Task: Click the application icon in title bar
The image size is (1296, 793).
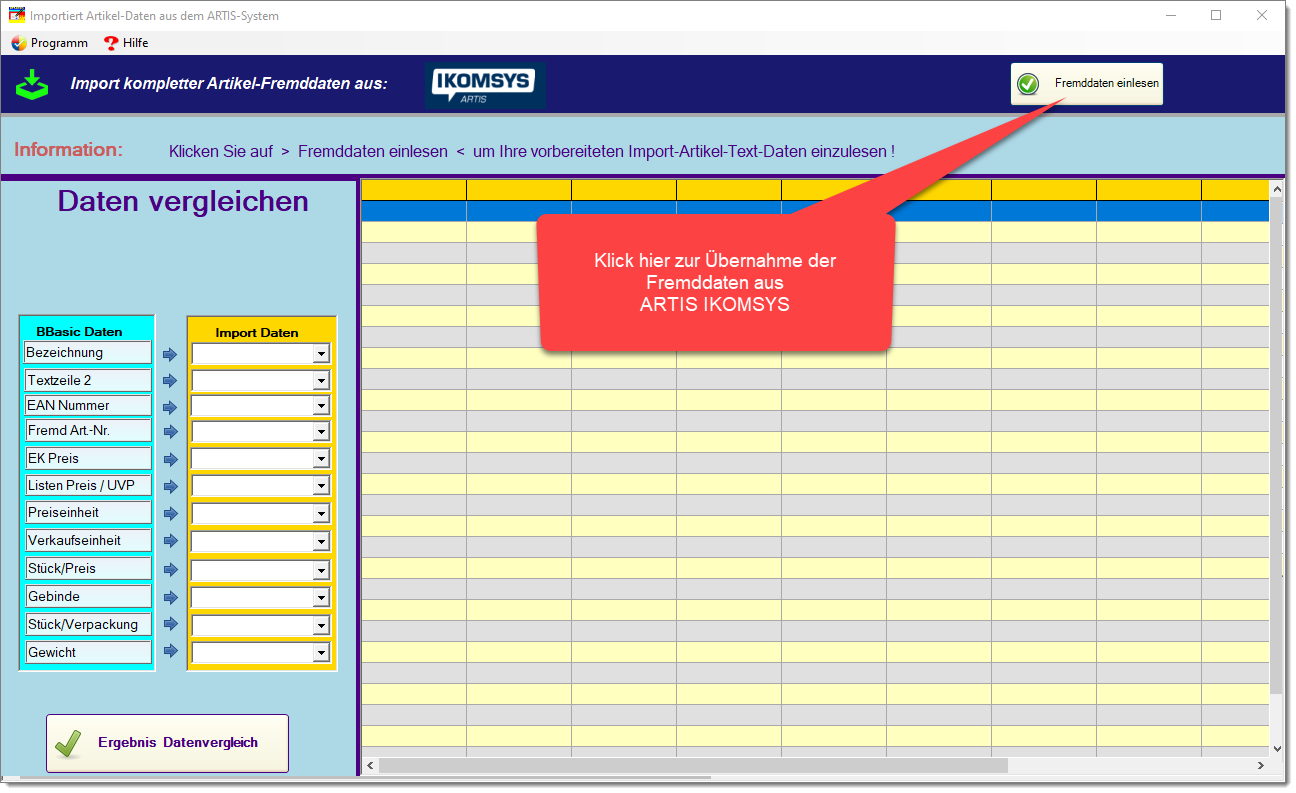Action: click(x=15, y=15)
